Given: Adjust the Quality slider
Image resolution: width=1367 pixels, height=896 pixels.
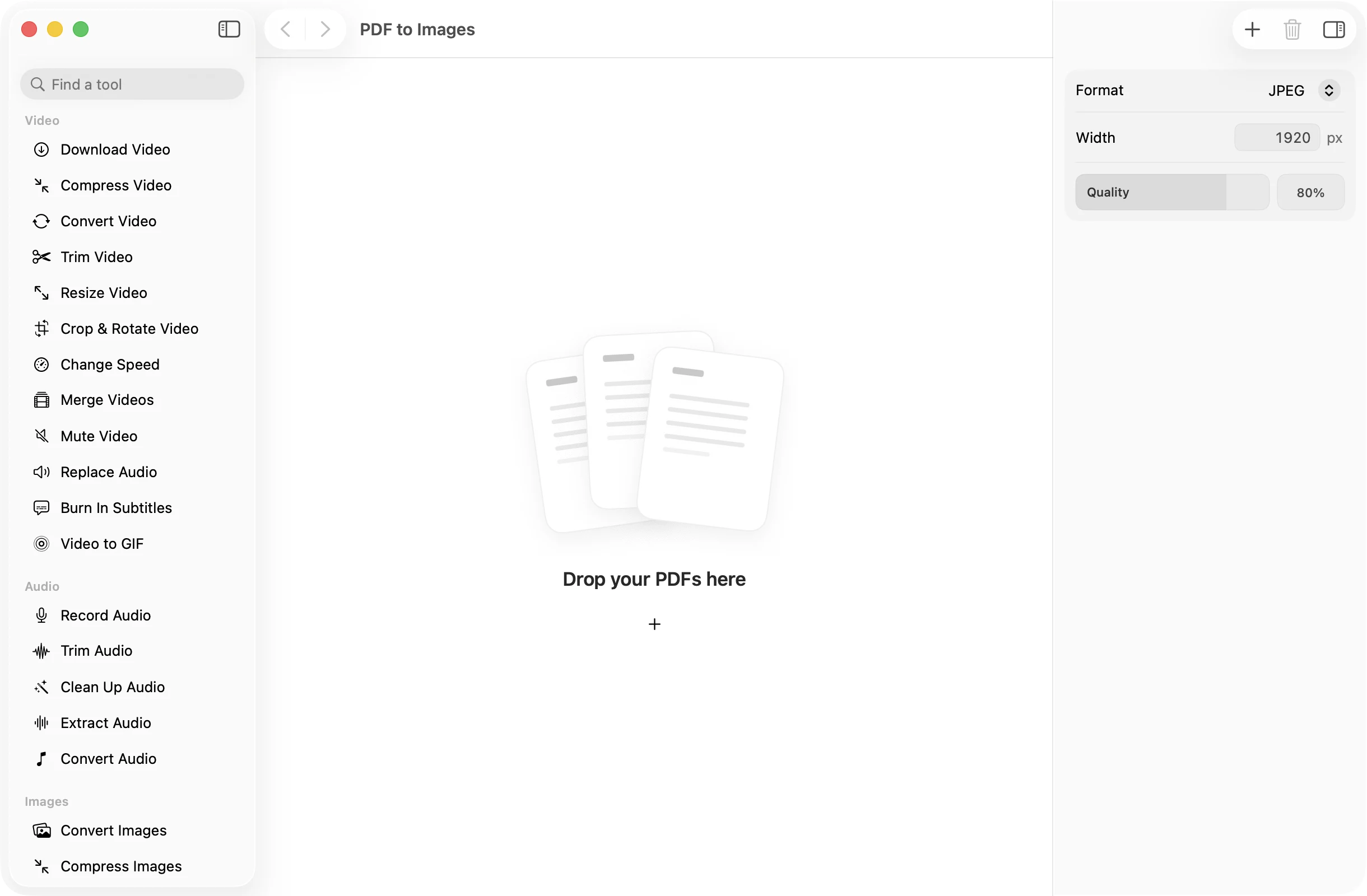Looking at the screenshot, I should pos(1171,192).
